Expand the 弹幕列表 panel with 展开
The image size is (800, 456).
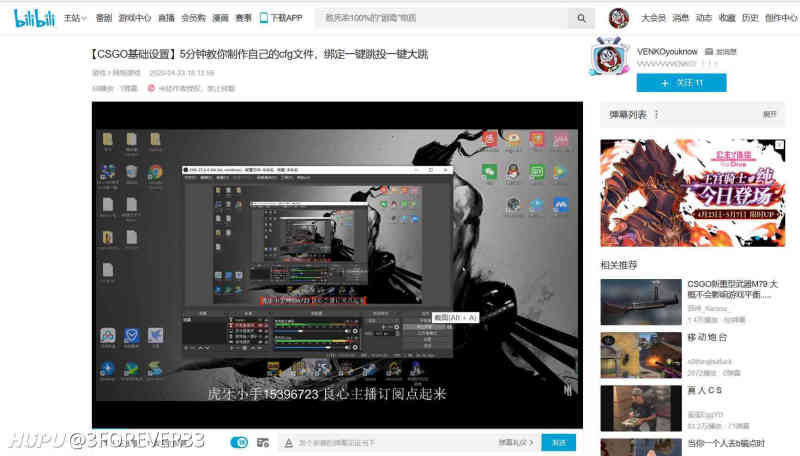pos(769,114)
